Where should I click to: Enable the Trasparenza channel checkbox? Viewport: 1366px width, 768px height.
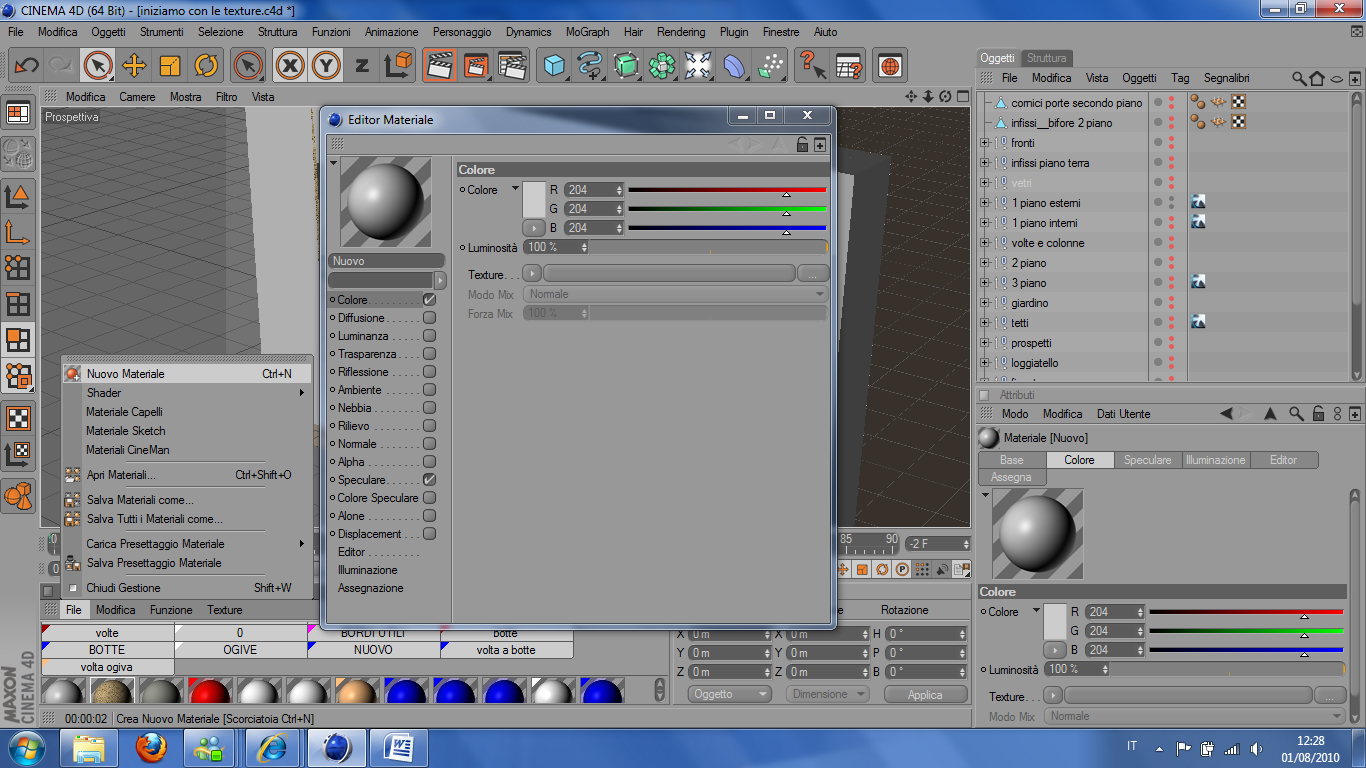coord(429,354)
